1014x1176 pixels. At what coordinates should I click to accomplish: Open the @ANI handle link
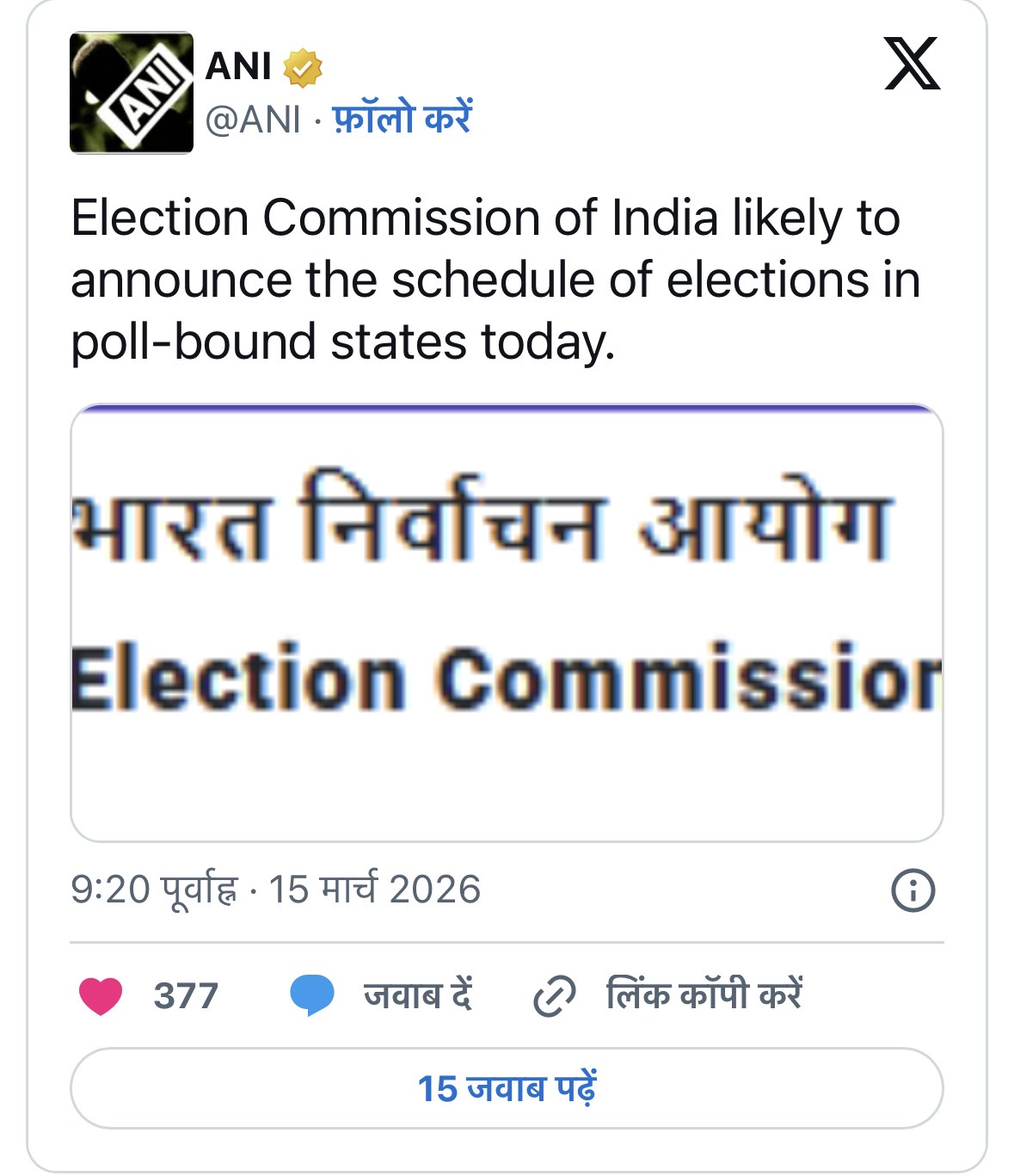pos(253,120)
